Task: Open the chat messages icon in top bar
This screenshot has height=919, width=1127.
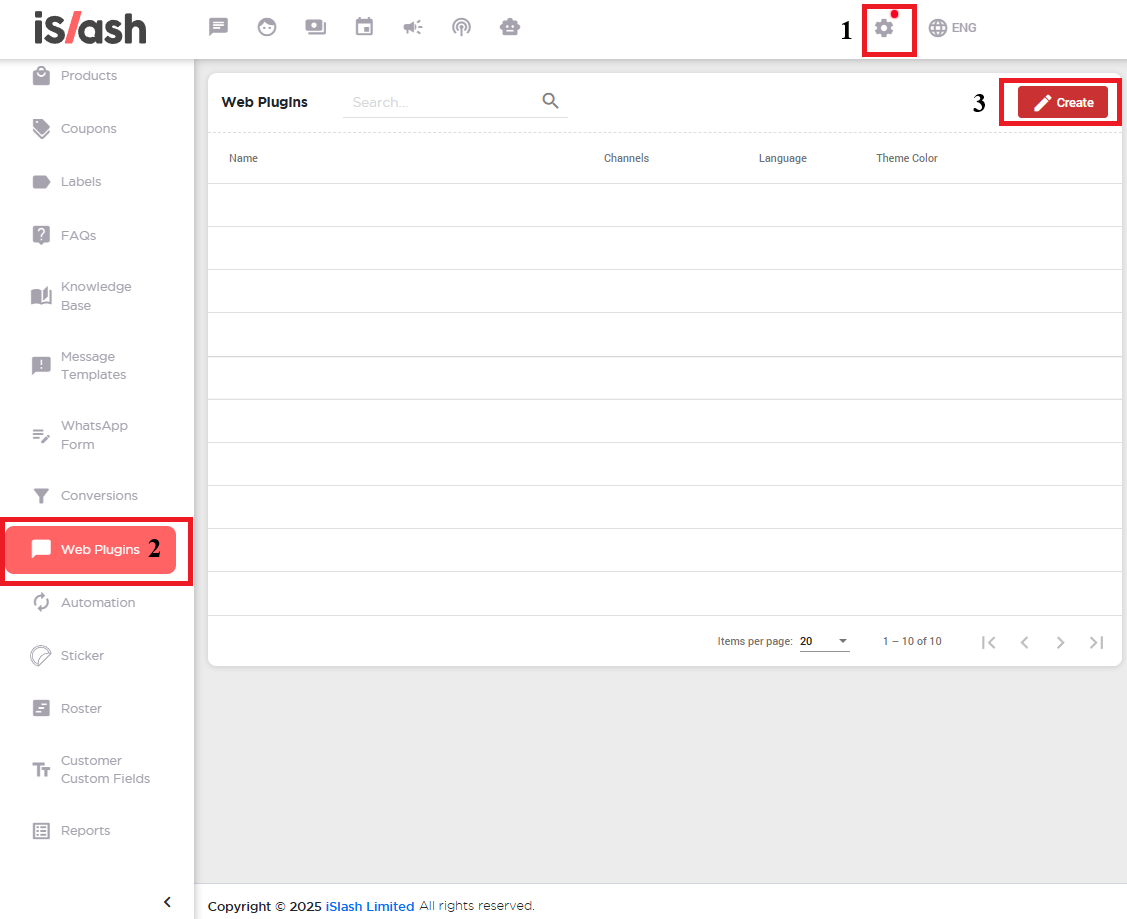Action: 218,27
